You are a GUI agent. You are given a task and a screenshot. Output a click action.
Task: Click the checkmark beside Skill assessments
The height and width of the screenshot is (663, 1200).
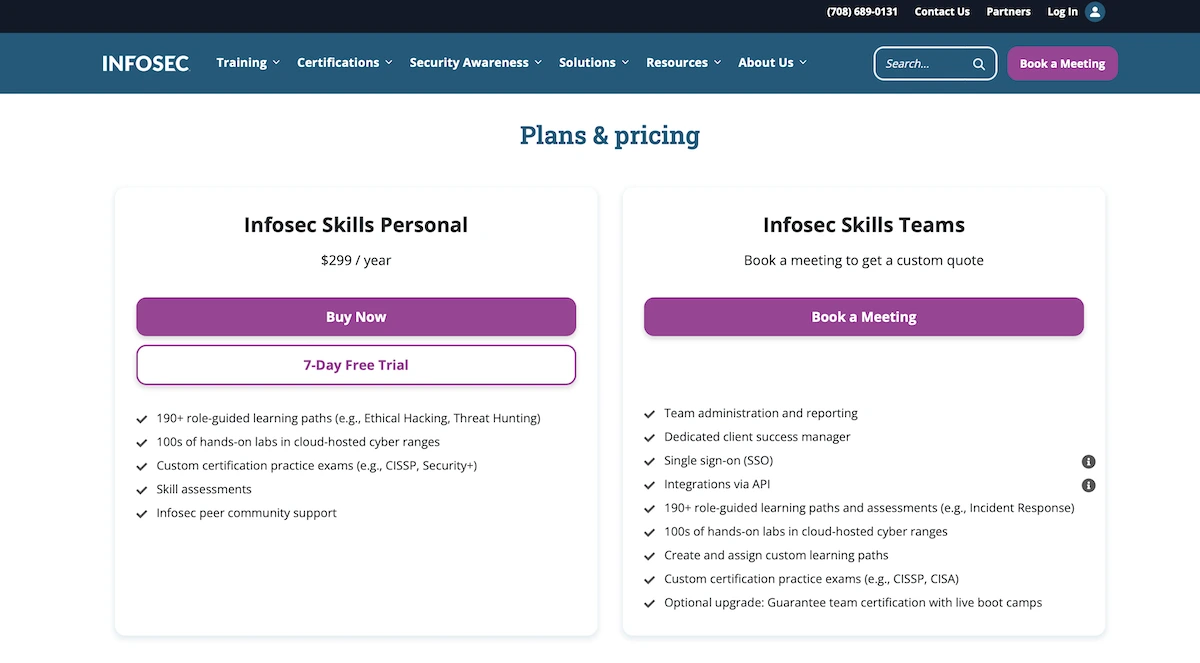(141, 489)
